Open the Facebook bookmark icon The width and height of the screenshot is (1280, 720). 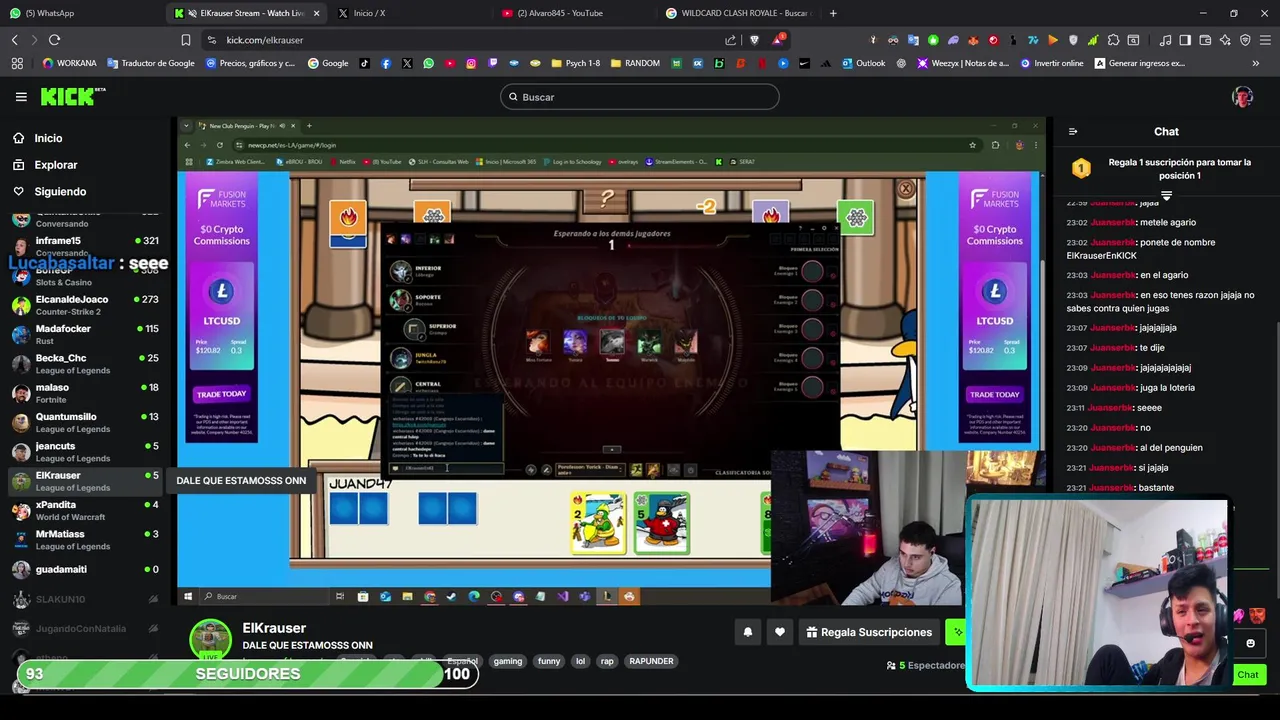point(386,63)
